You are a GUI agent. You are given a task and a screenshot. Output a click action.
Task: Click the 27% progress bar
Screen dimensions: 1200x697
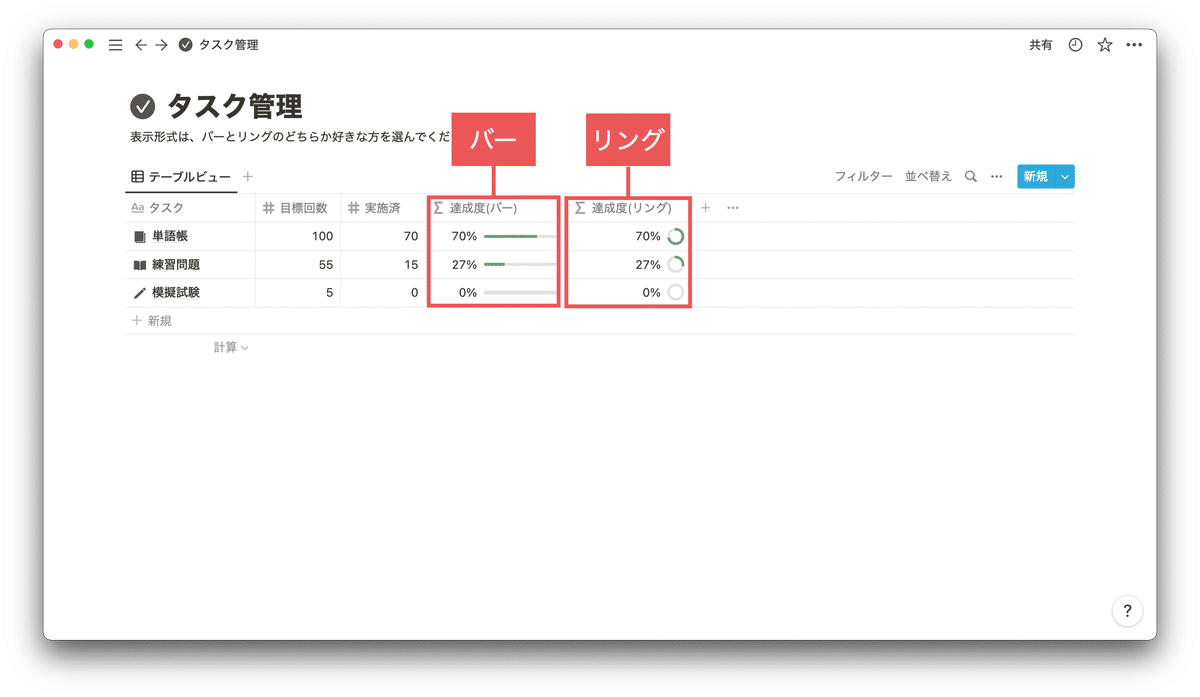519,265
